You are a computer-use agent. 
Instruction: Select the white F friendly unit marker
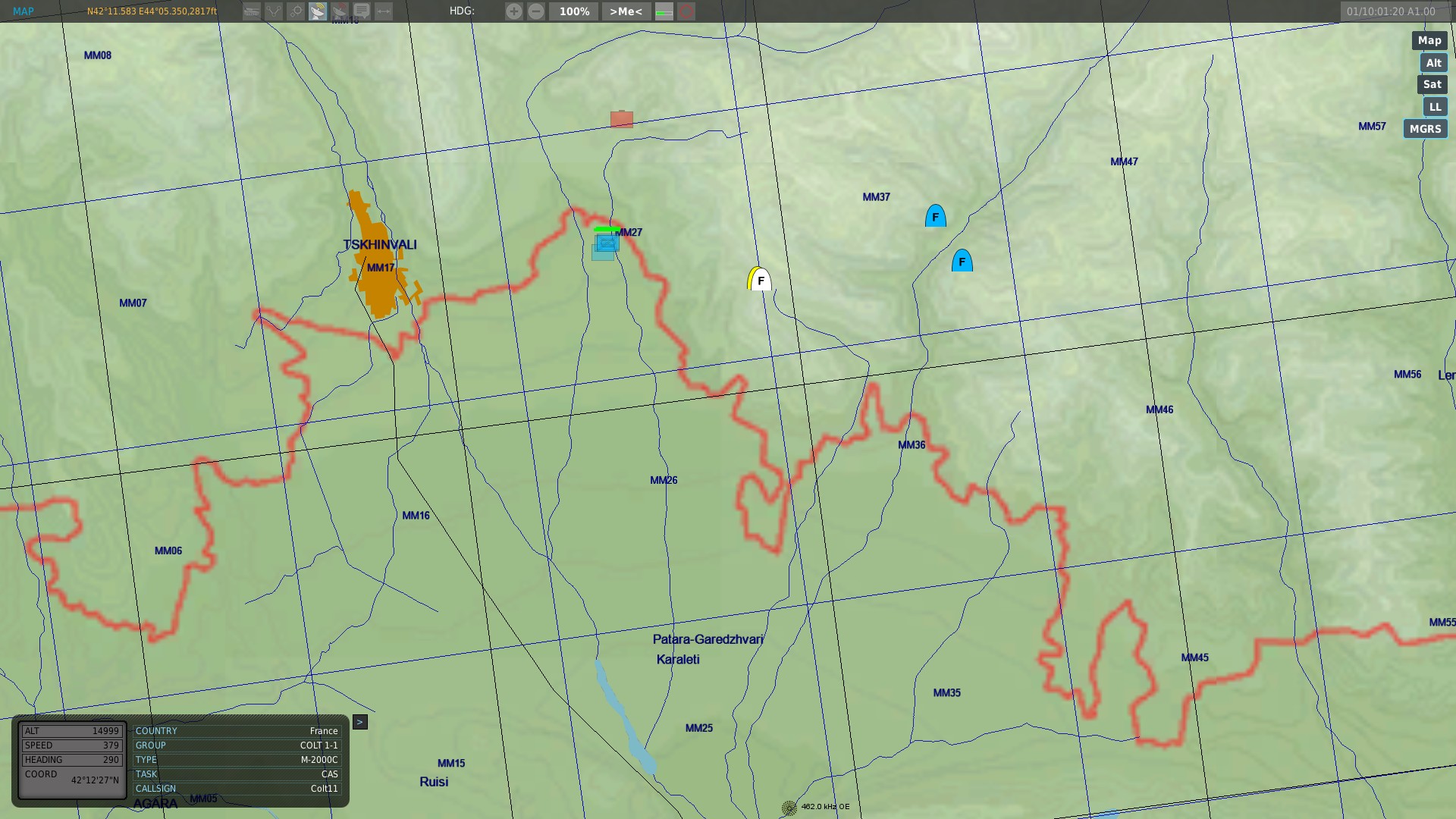[760, 279]
